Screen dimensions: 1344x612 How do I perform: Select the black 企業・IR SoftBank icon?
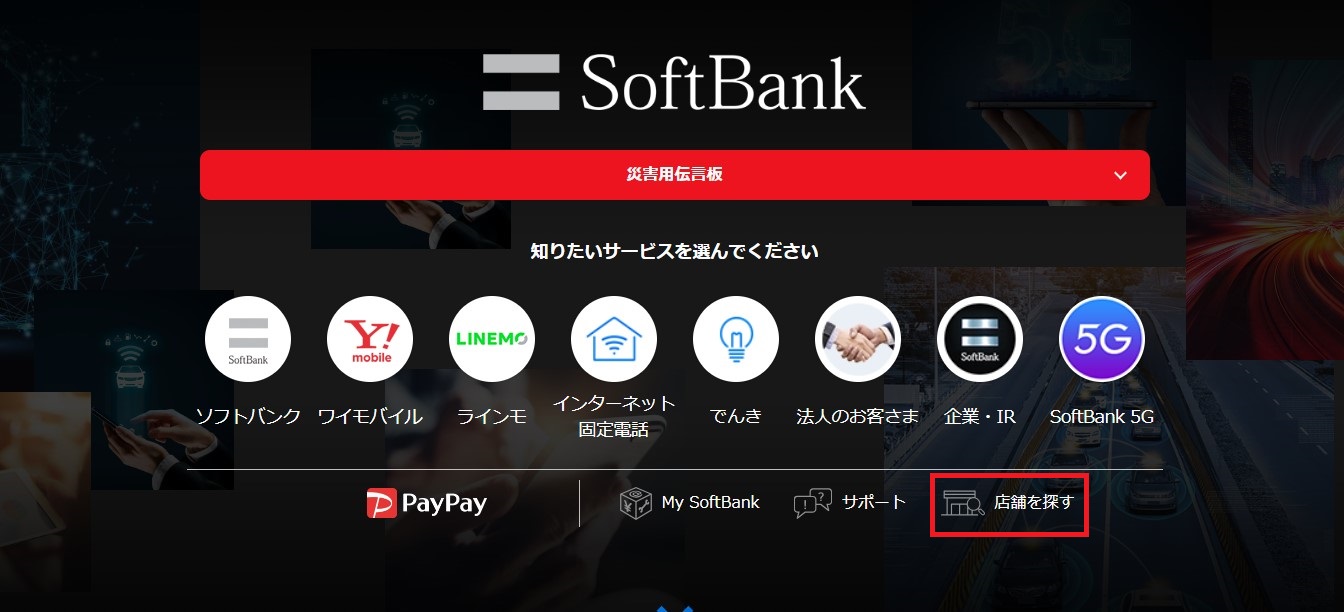(x=980, y=339)
